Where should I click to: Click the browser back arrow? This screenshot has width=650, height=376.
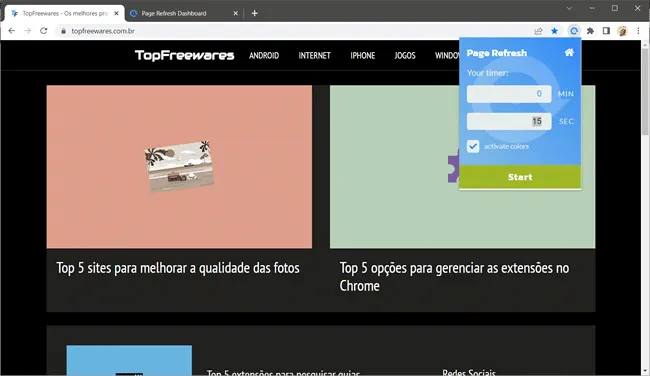(12, 31)
